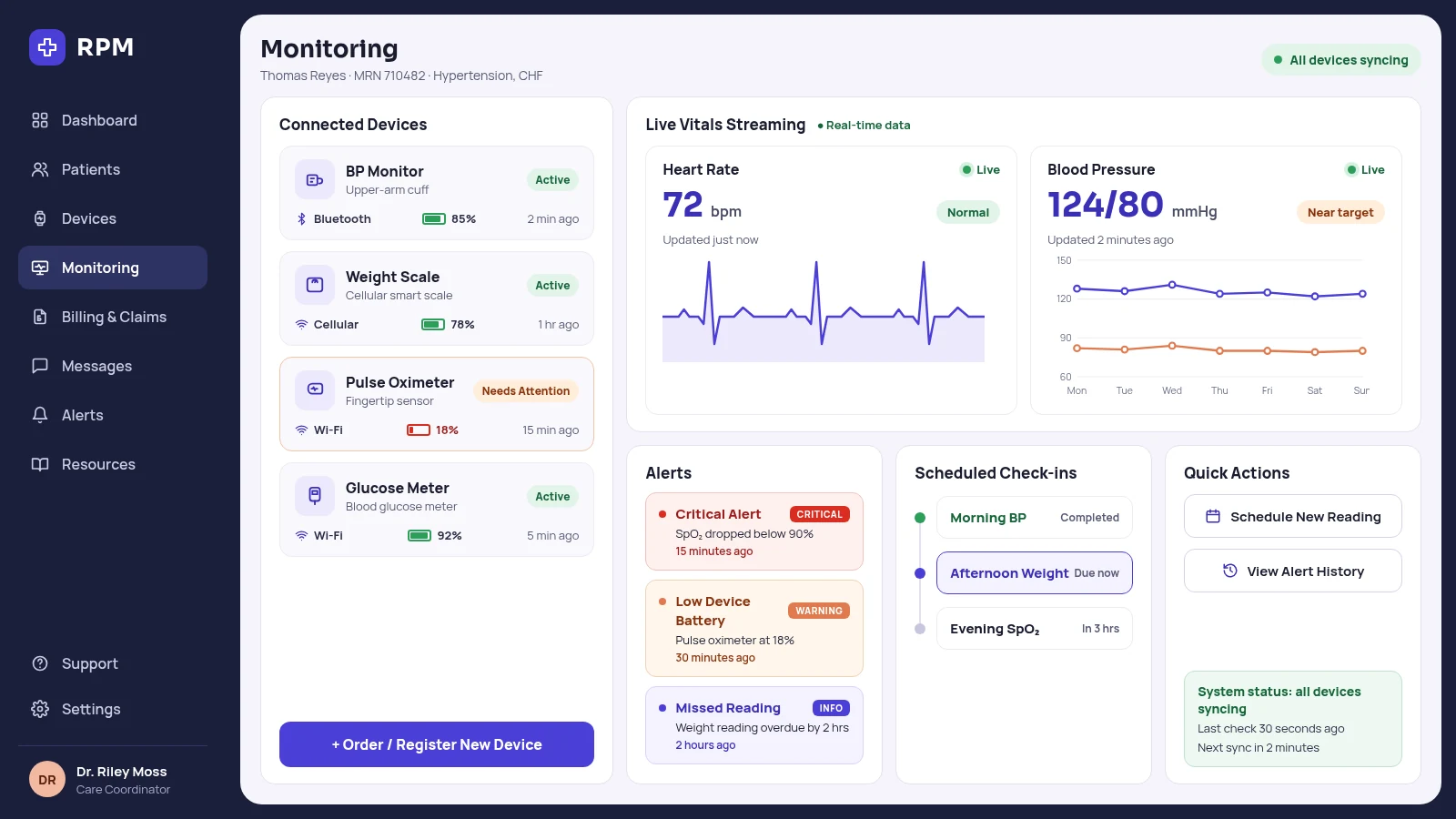Open the Low Device Battery alert
Screen dimensions: 1456x819
(x=754, y=629)
